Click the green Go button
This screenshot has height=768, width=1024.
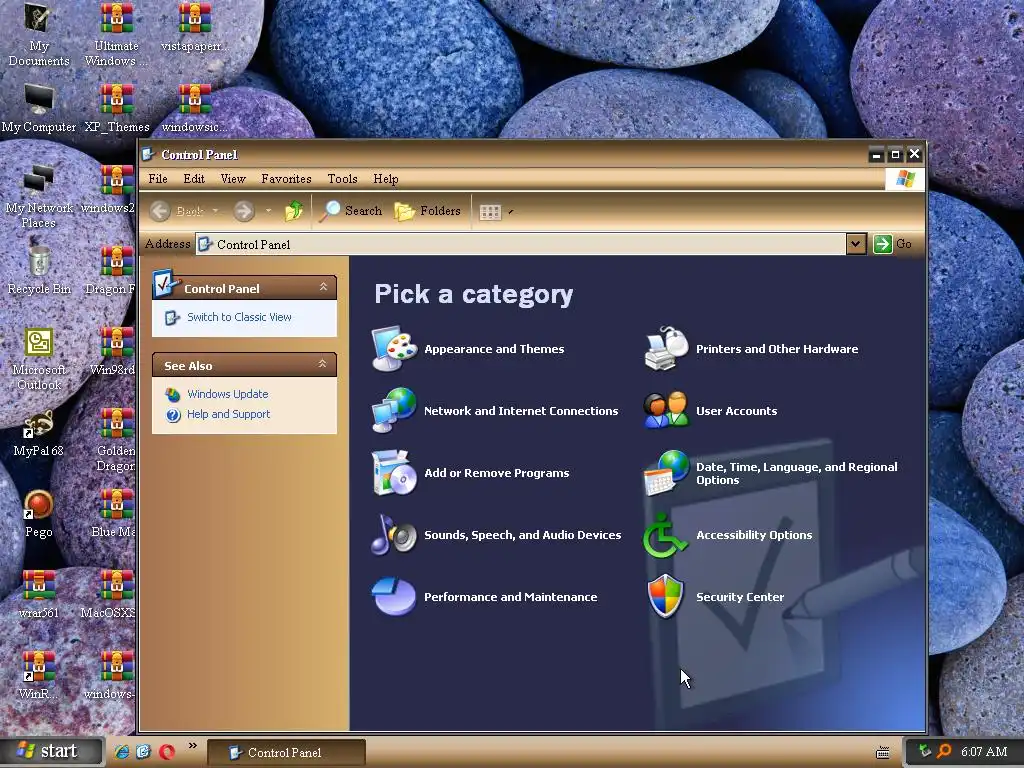(x=893, y=244)
